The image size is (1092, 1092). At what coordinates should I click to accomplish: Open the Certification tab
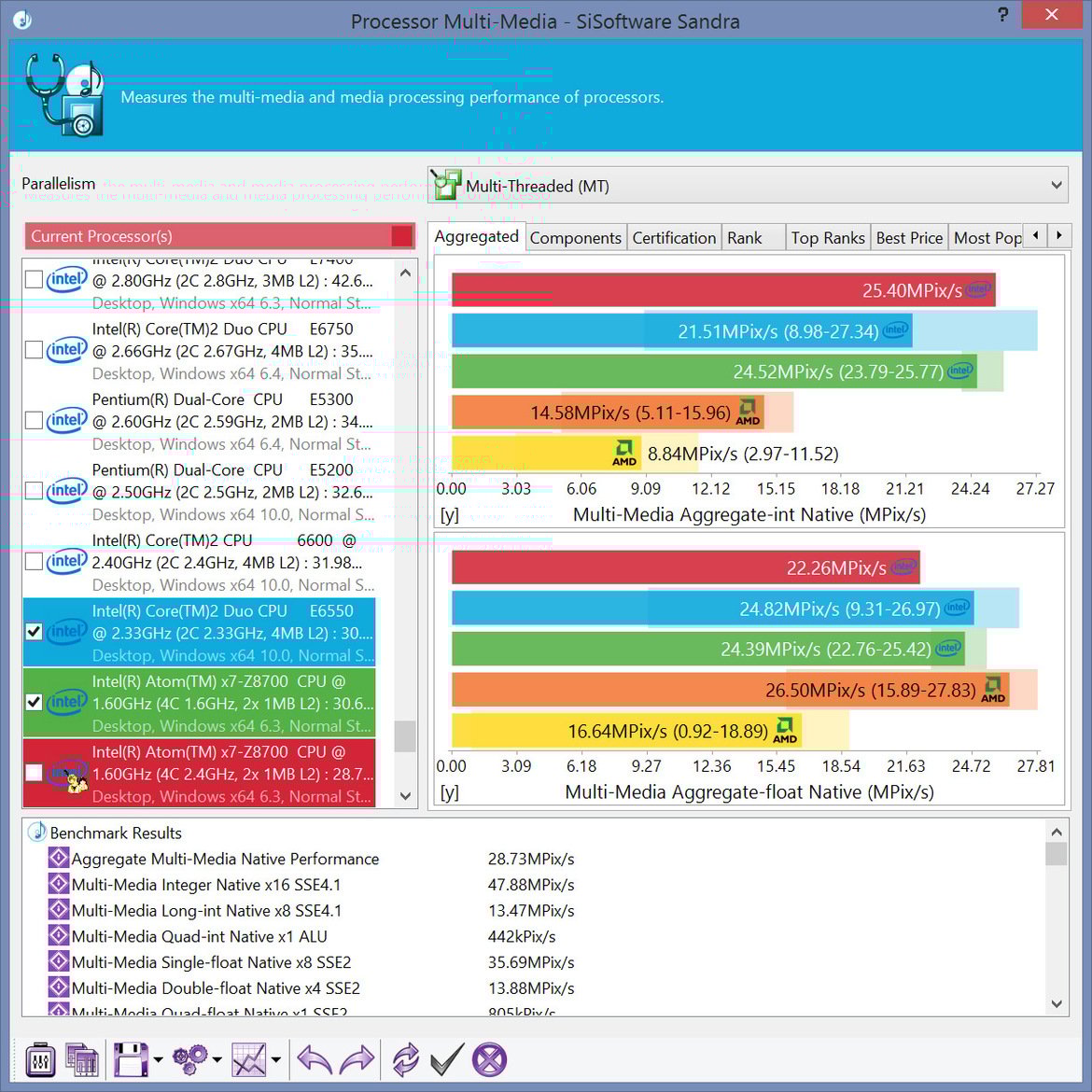674,237
